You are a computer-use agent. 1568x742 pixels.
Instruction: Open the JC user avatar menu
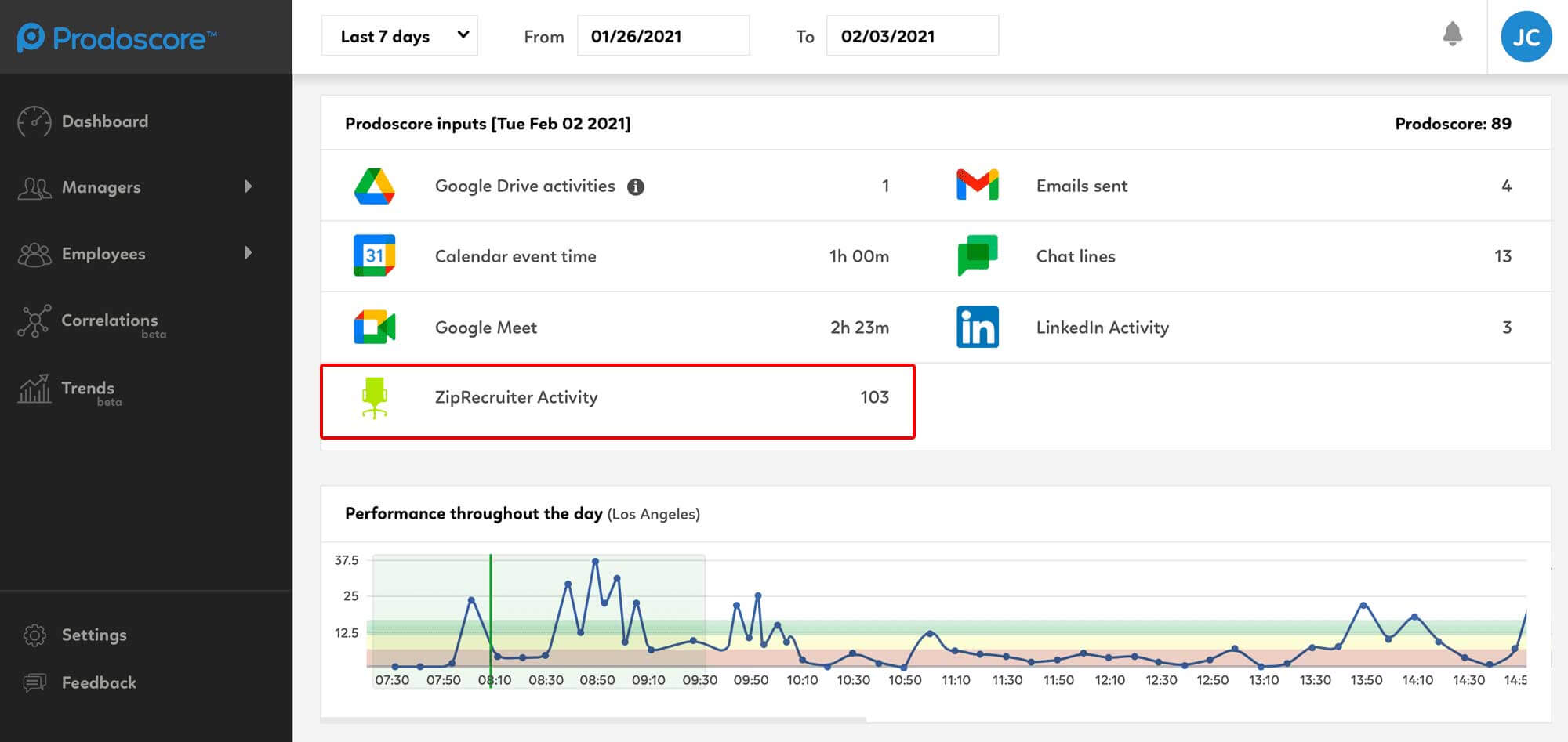click(1526, 37)
